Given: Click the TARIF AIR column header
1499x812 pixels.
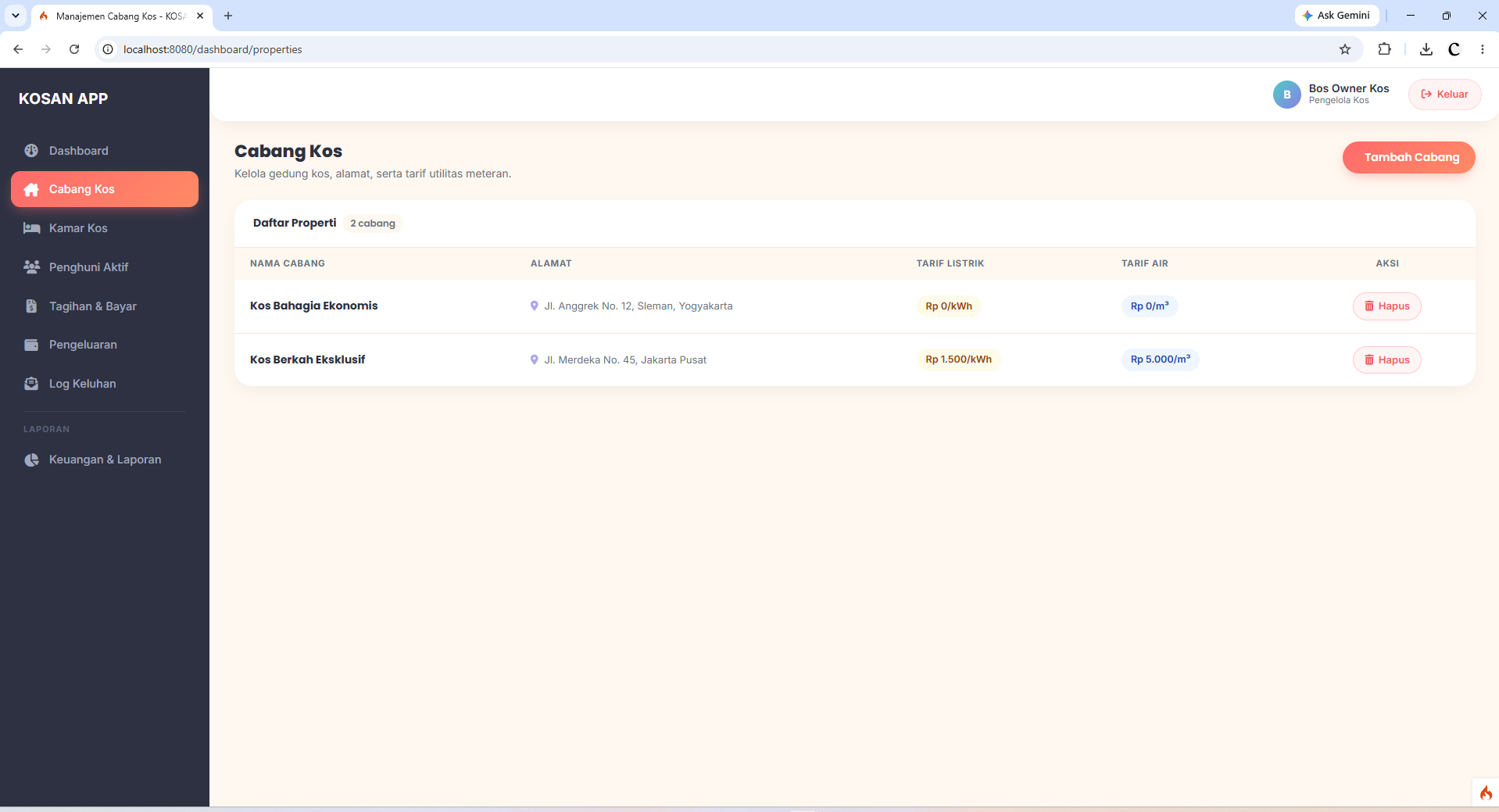Looking at the screenshot, I should click(x=1145, y=263).
